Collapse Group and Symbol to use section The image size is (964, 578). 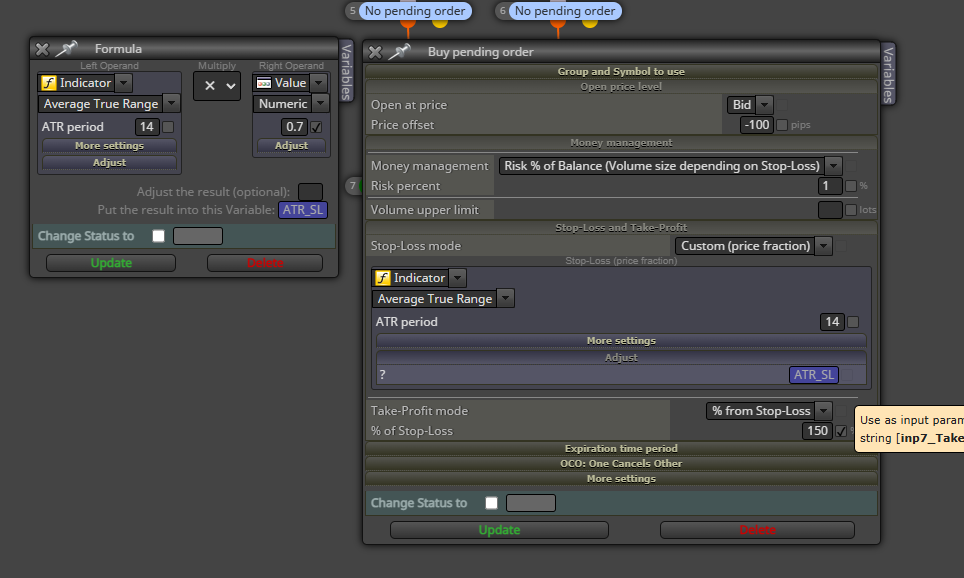pyautogui.click(x=621, y=71)
